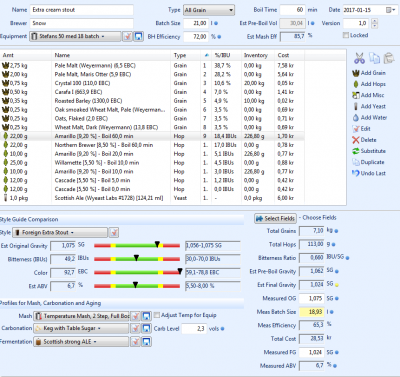Image resolution: width=400 pixels, height=377 pixels.
Task: Sort by Type column header
Action: pos(186,55)
